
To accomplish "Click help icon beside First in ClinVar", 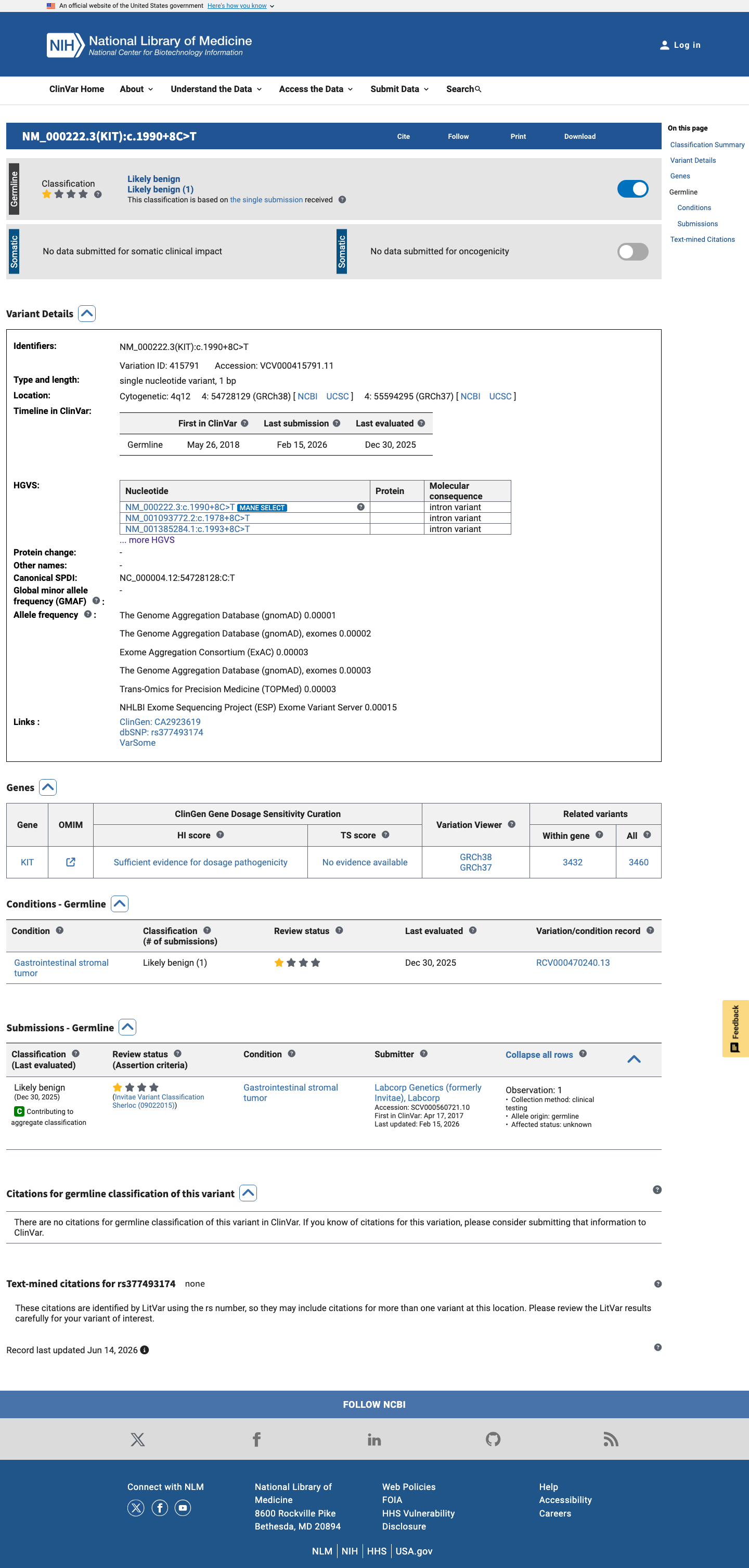I will point(244,423).
